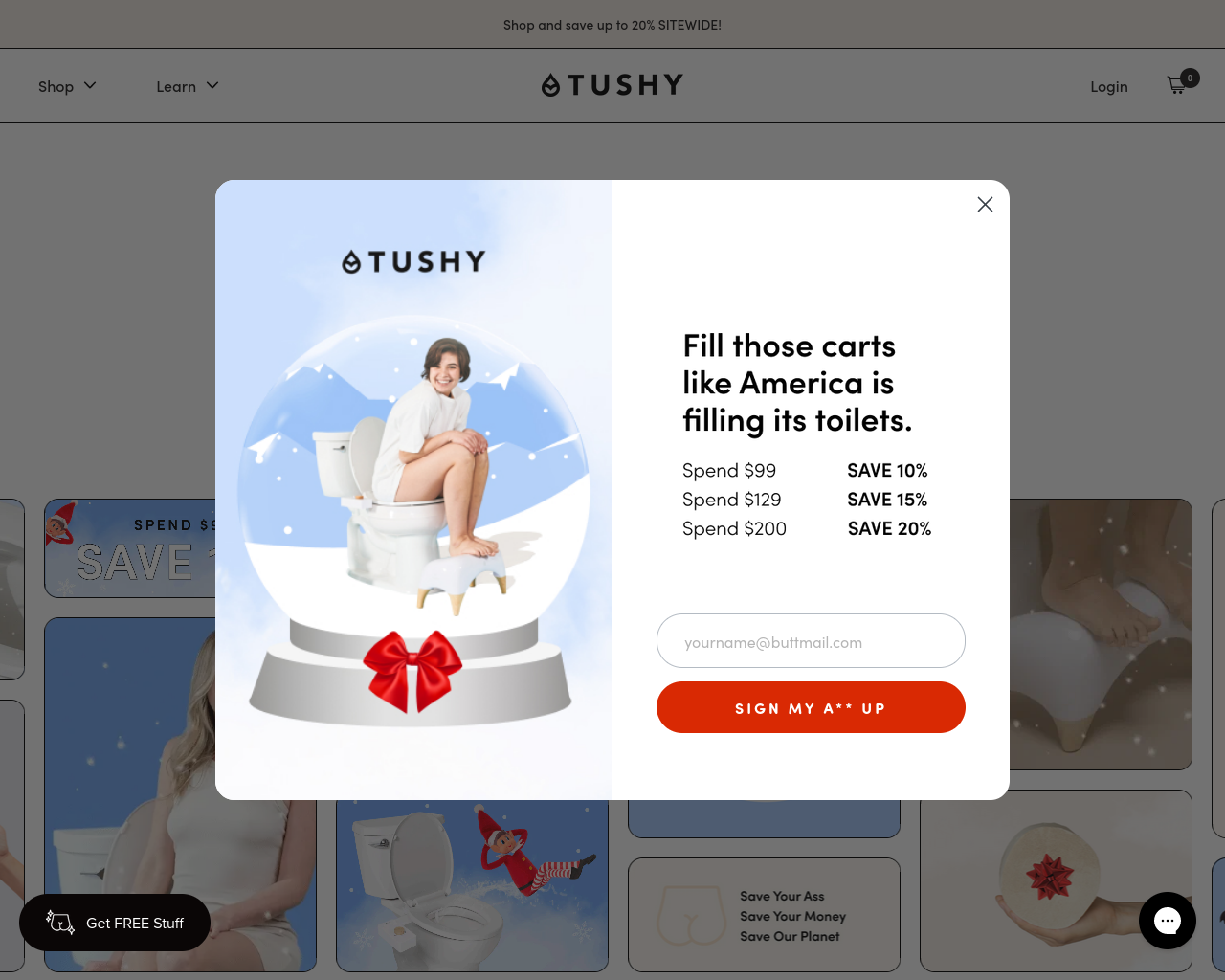Open the SPEND SAVE promo banner tile
The width and height of the screenshot is (1225, 980).
pyautogui.click(x=130, y=548)
